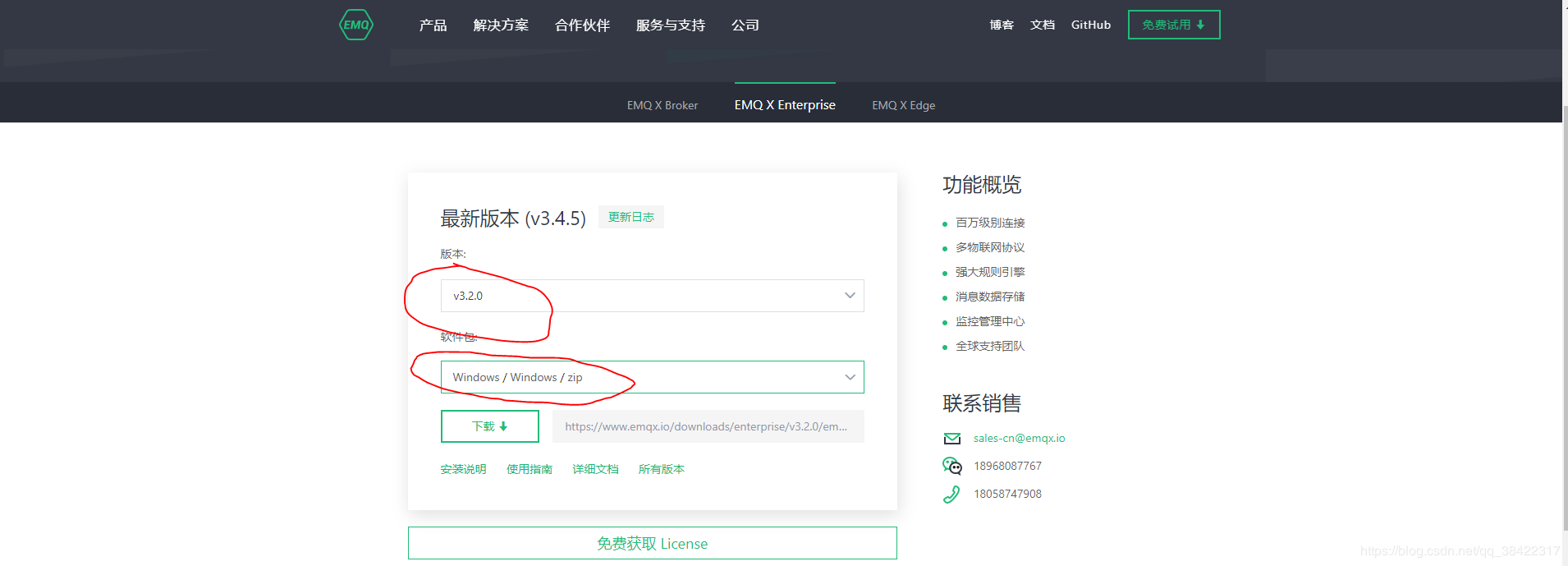Select the EMQ X Enterprise tab

pos(785,104)
